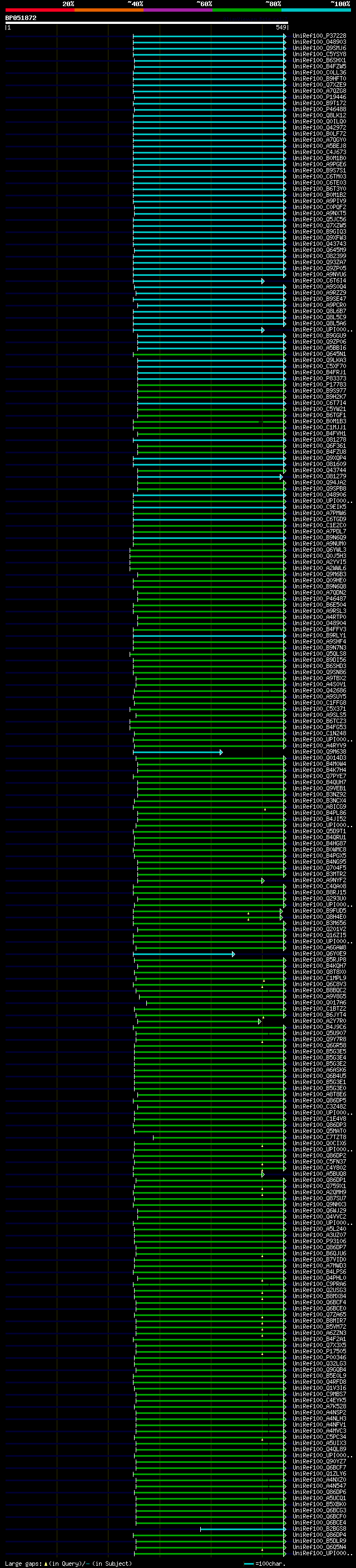The height and width of the screenshot is (1568, 356).
Task: Select hit UniRef100_Q90YZ7
Action: click(x=319, y=1461)
